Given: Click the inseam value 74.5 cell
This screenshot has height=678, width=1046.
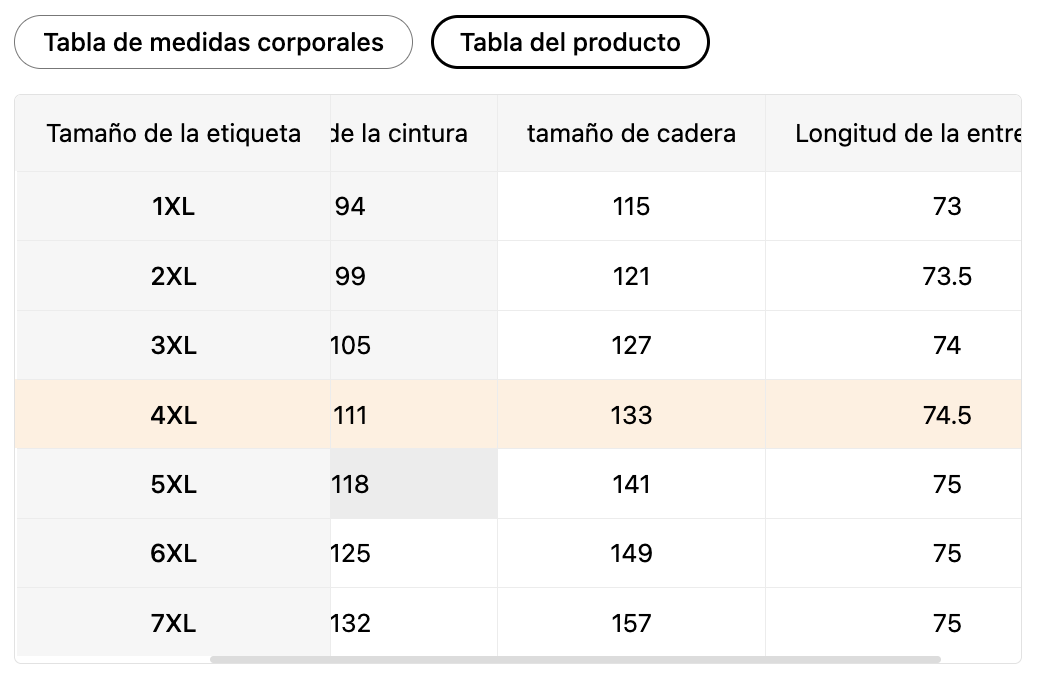Looking at the screenshot, I should click(946, 415).
